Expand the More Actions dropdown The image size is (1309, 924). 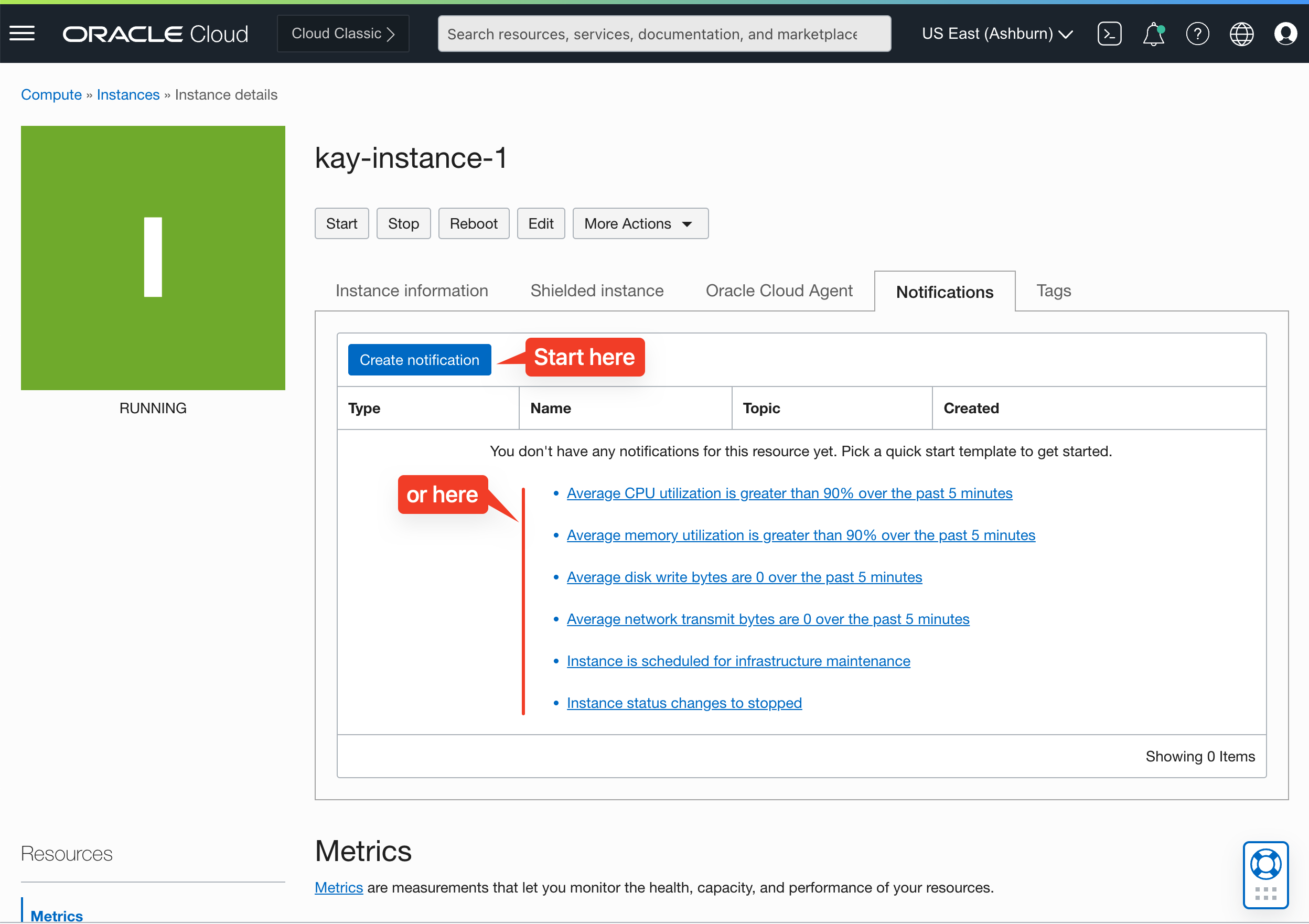(x=640, y=223)
